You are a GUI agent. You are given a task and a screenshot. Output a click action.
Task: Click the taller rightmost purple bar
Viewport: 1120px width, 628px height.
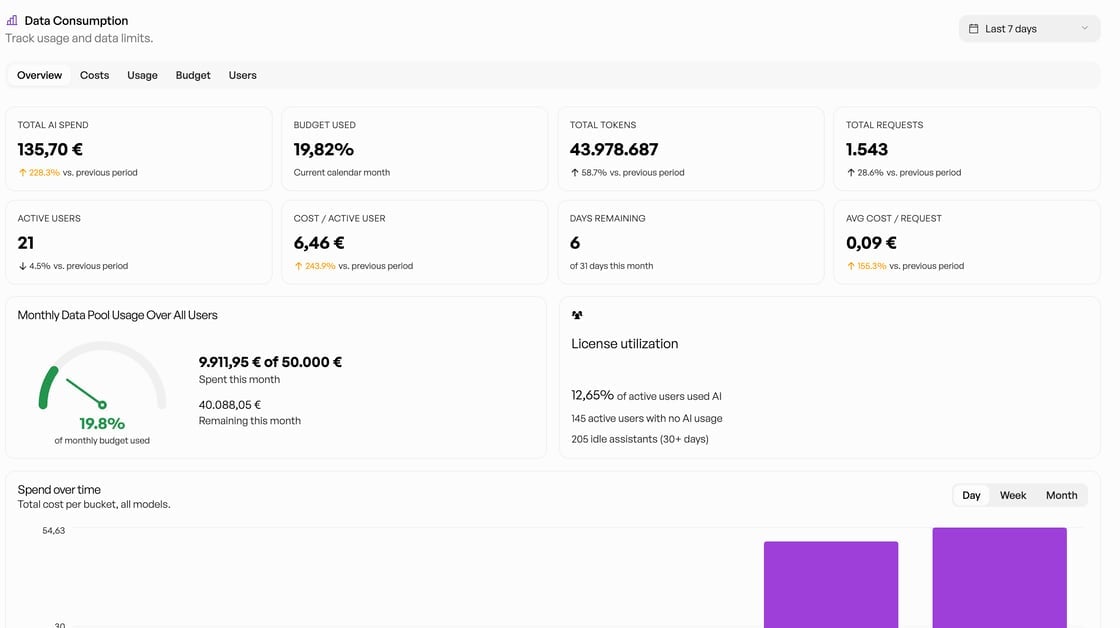point(999,577)
